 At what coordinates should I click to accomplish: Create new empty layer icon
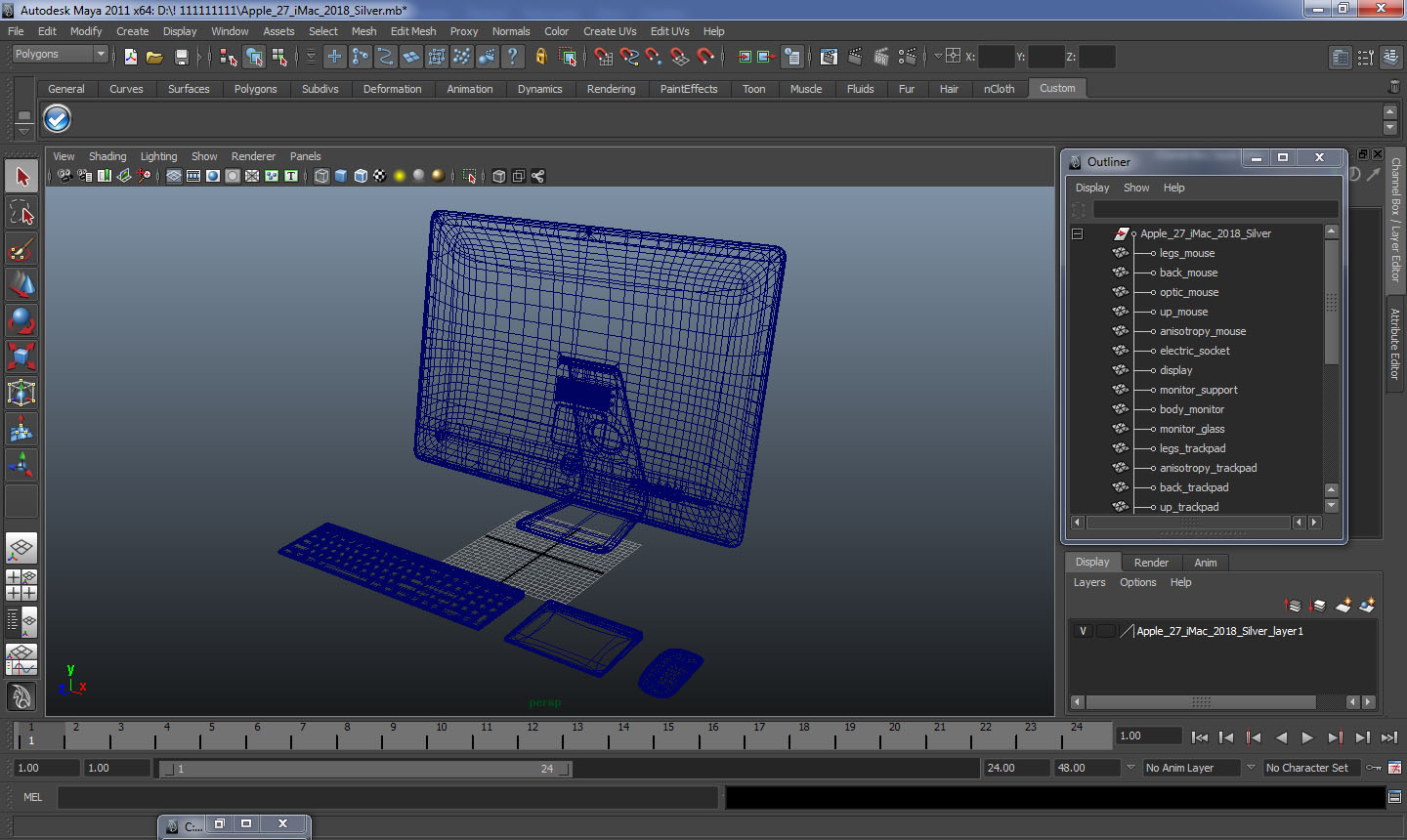pos(1343,606)
